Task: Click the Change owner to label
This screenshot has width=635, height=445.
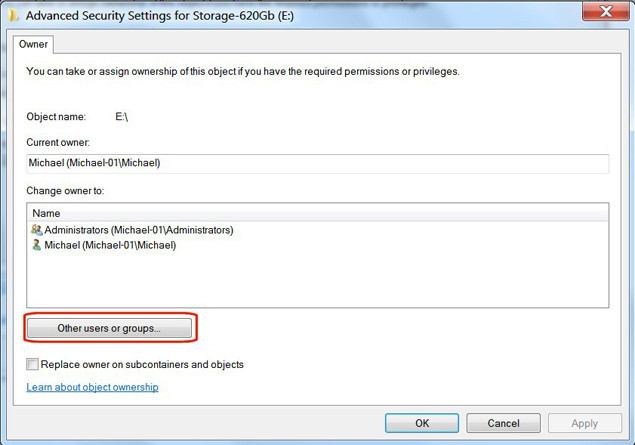Action: coord(65,190)
